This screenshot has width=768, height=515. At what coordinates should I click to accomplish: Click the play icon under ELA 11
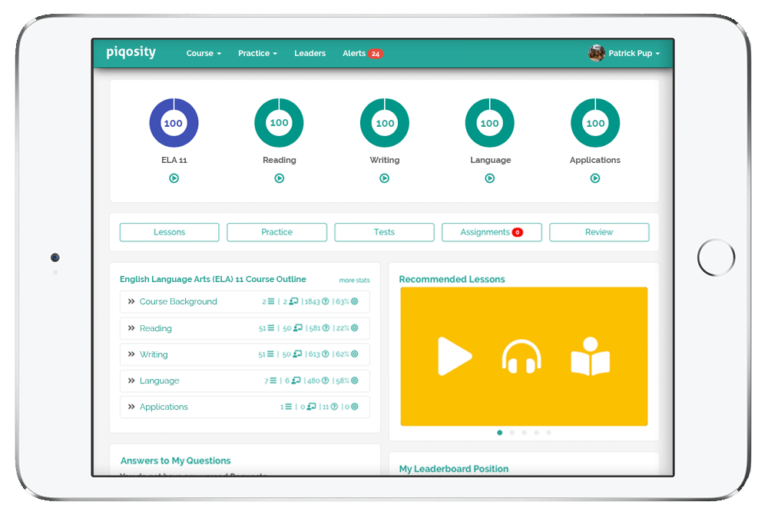174,178
